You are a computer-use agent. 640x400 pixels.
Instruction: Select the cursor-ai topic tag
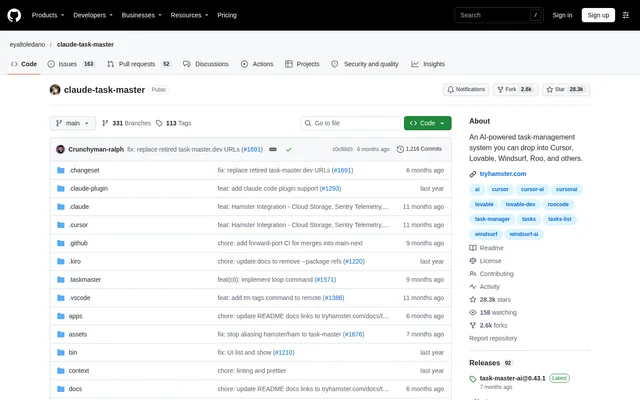tap(532, 189)
